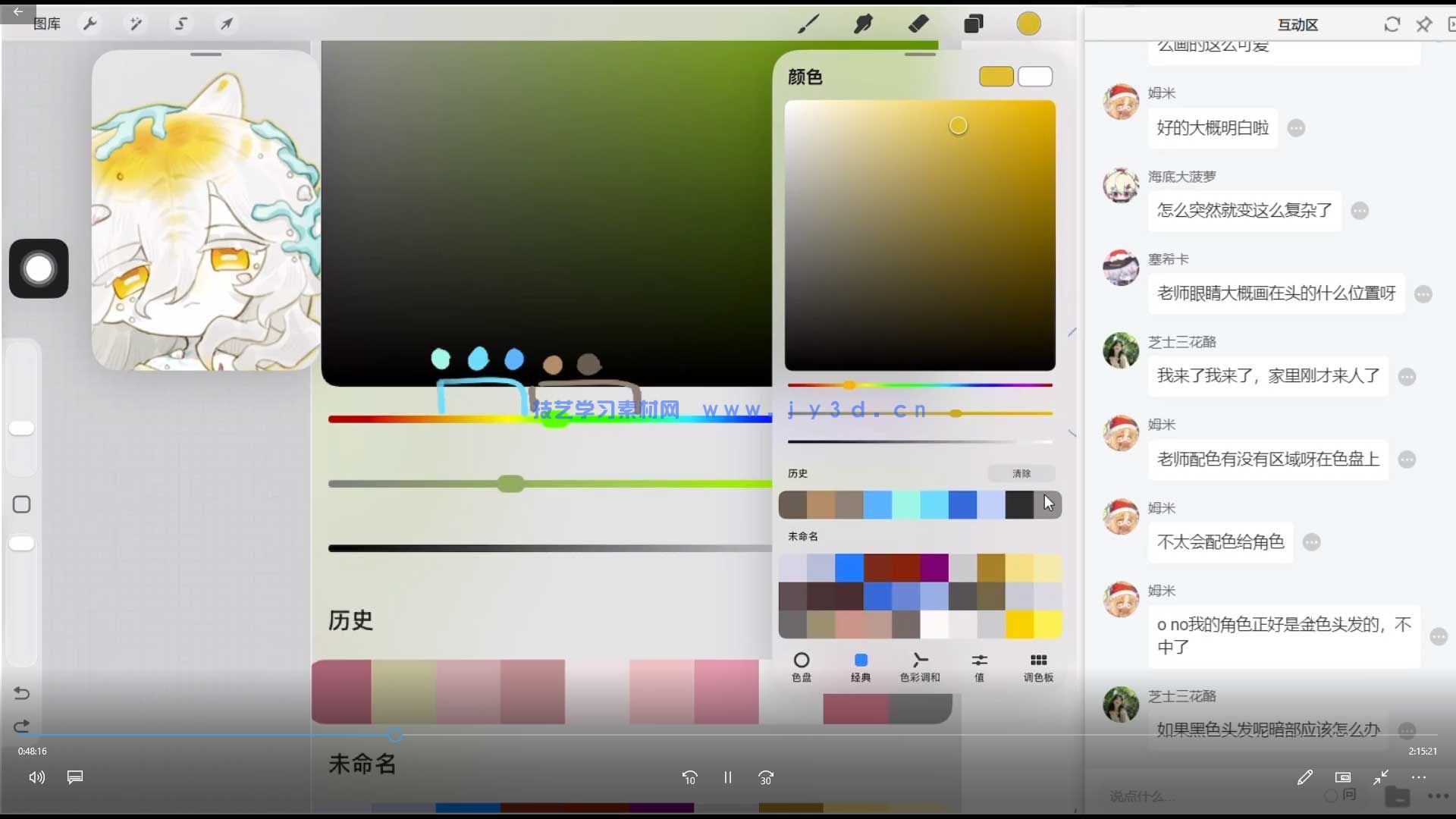Pin the 互动区 chat panel
Screen dimensions: 1456x819
pos(1424,24)
